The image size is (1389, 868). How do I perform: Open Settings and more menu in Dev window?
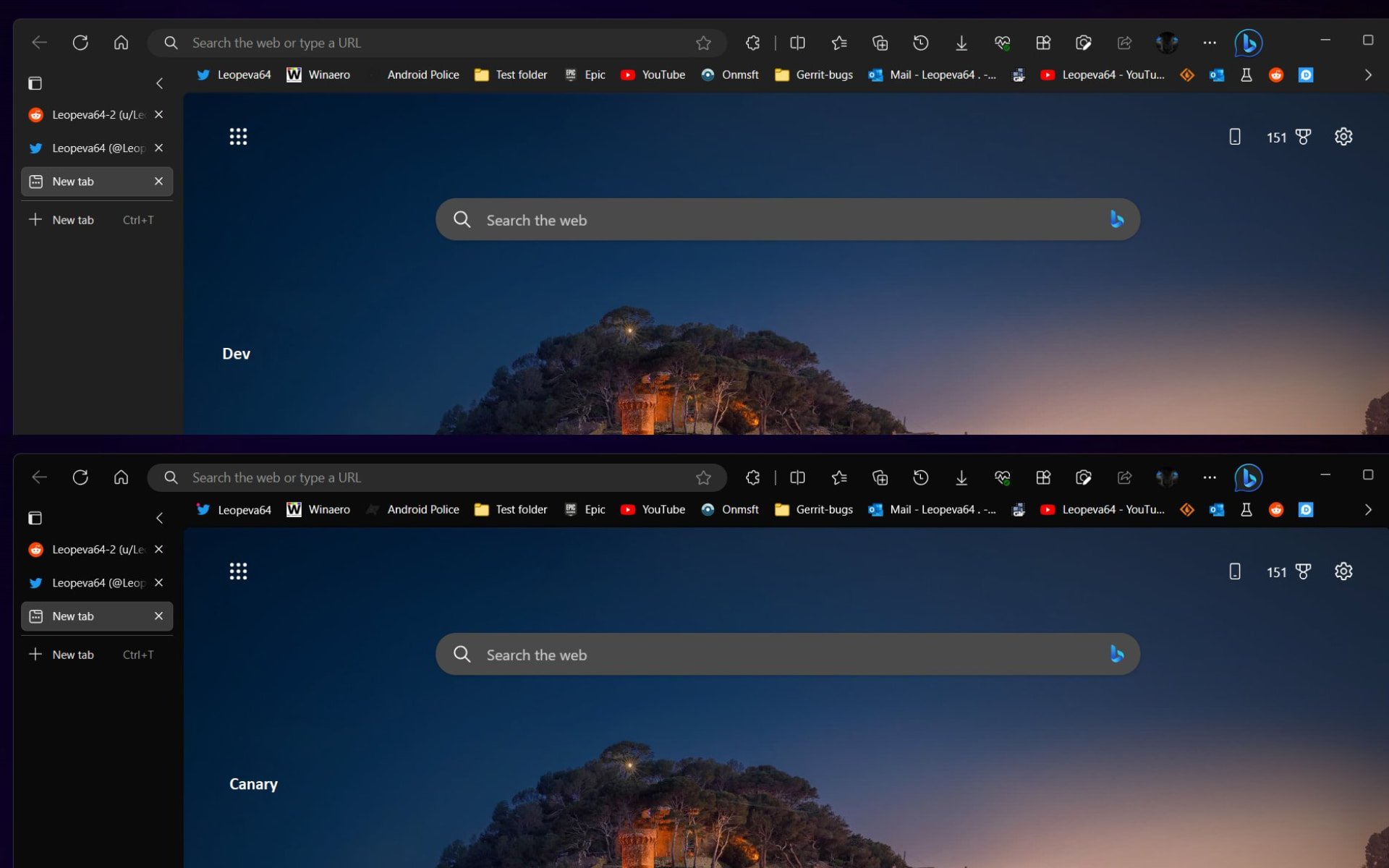[x=1210, y=43]
